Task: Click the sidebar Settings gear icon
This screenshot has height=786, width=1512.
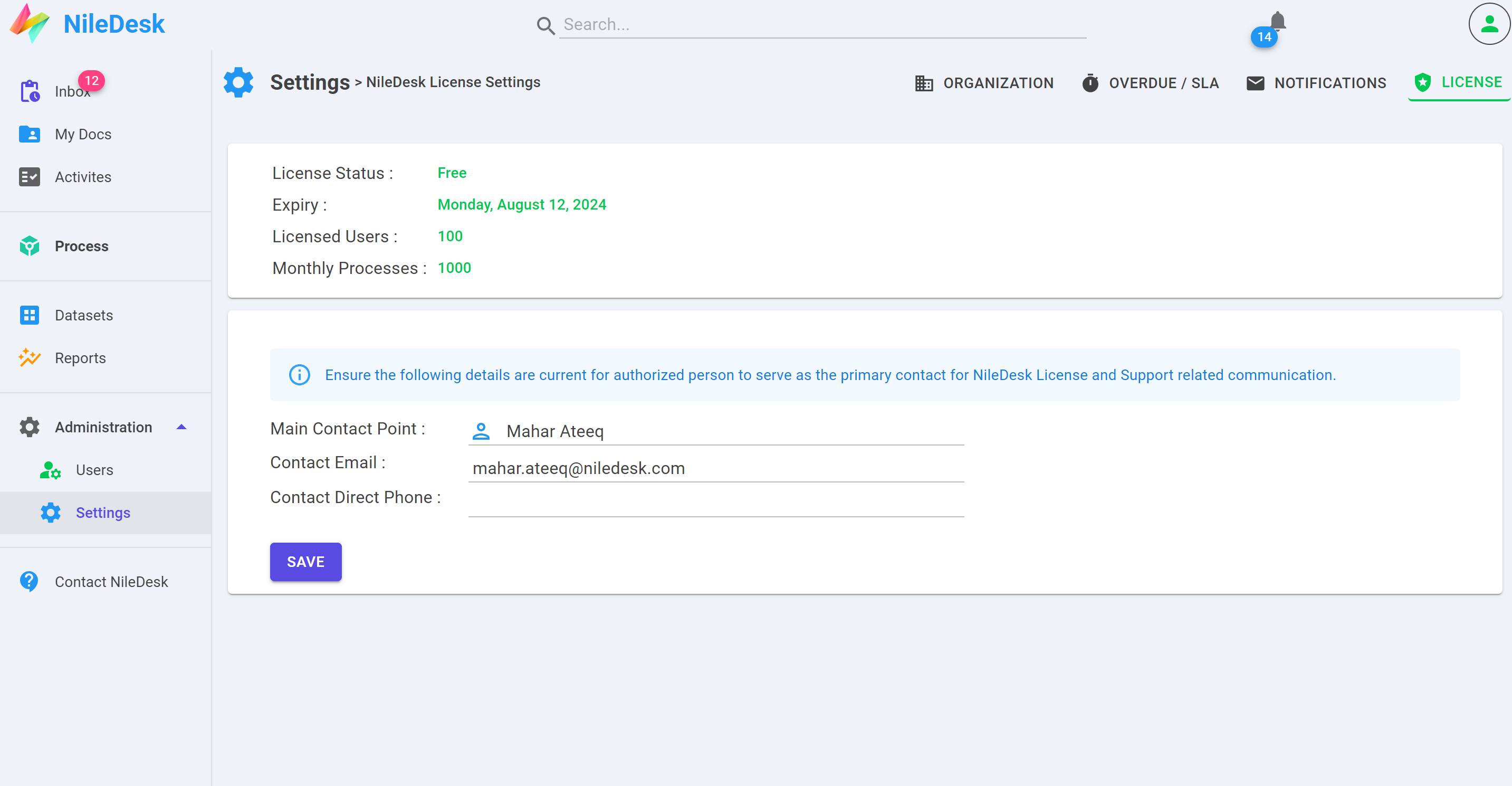Action: (x=51, y=513)
